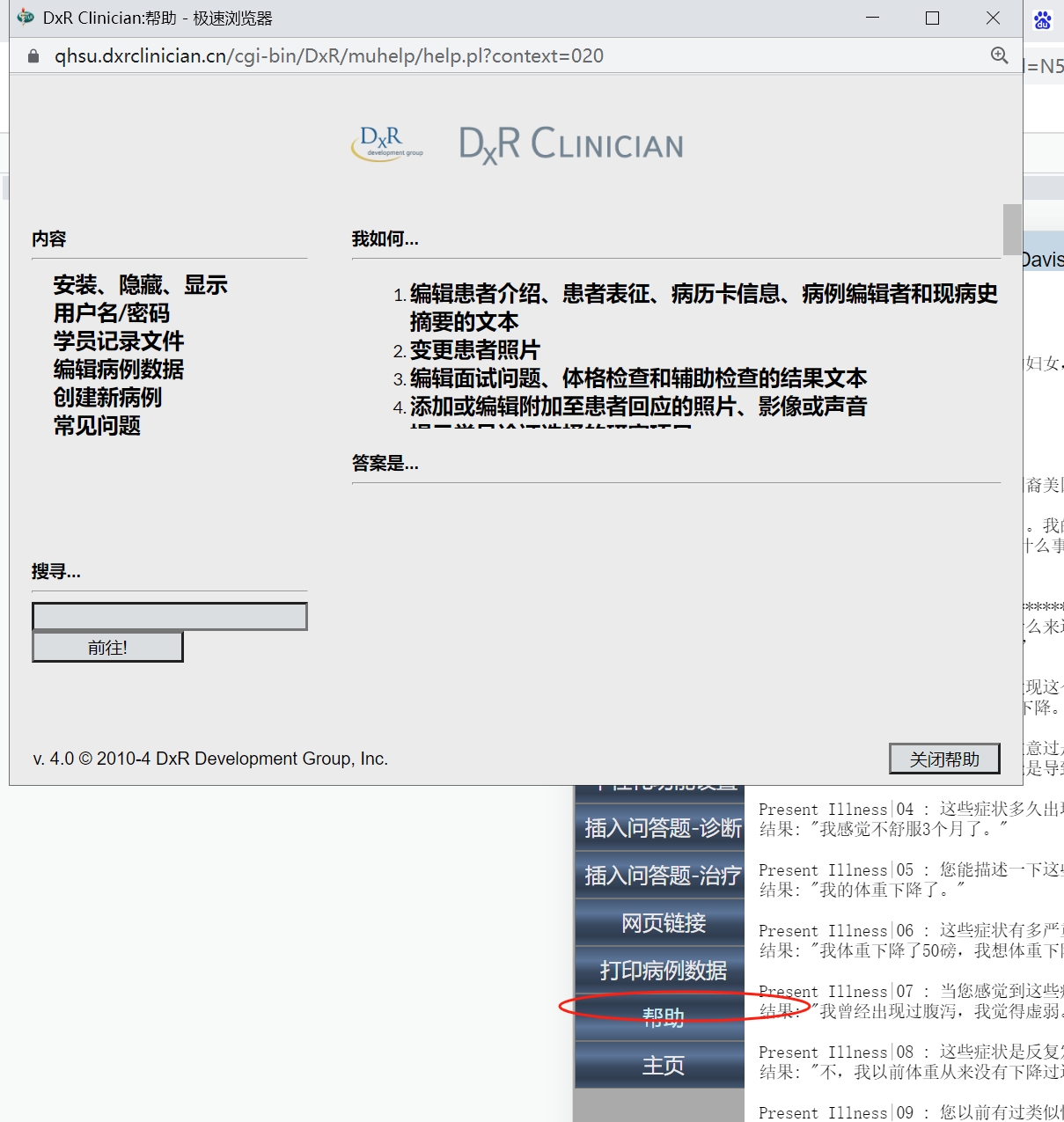Select 主页 in background sidebar
The image size is (1064, 1122).
(x=660, y=1066)
